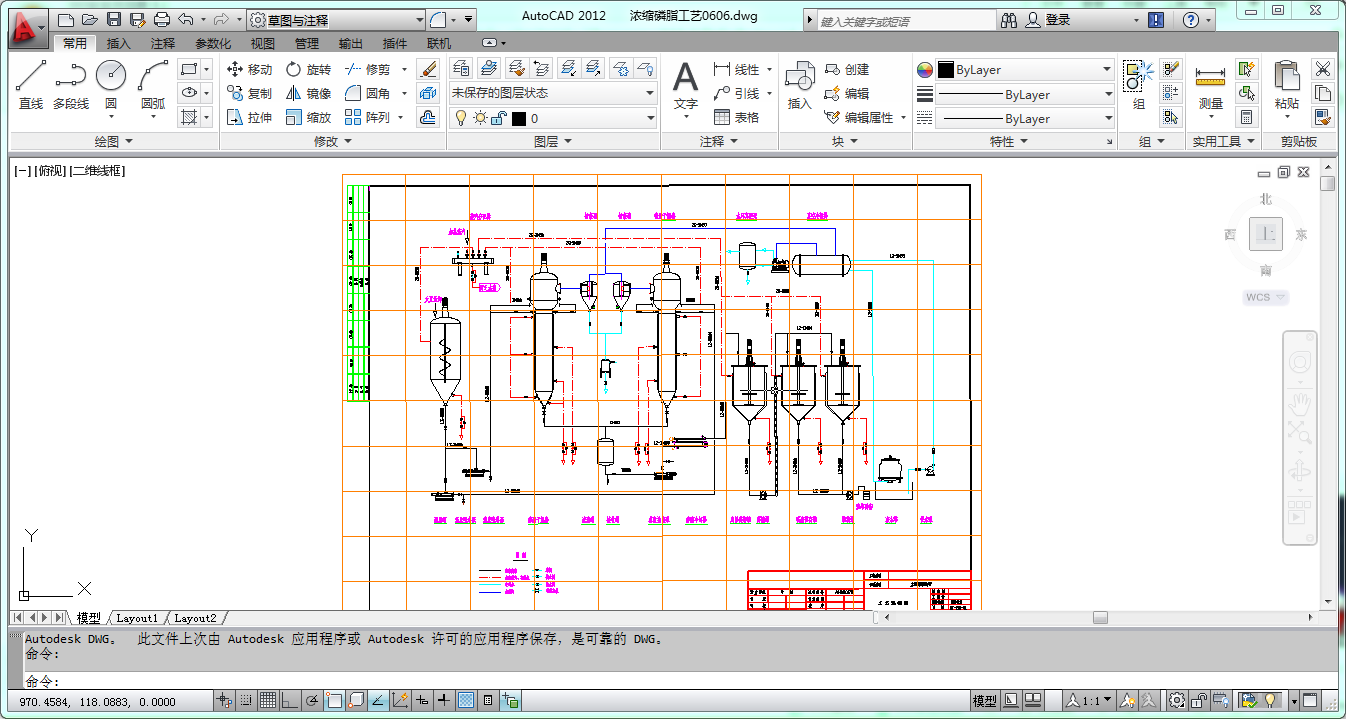The height and width of the screenshot is (719, 1346).
Task: Switch to the 插入 ribbon tab
Action: 118,43
